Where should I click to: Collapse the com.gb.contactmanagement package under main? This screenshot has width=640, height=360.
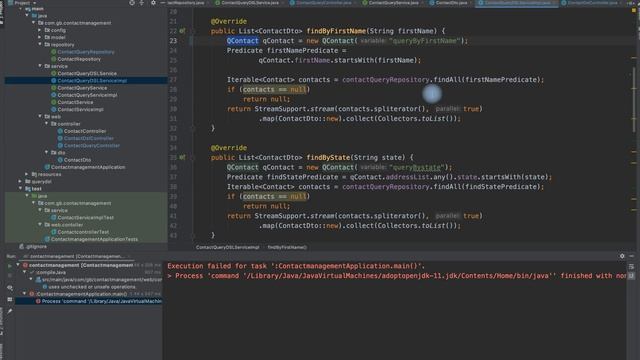pyautogui.click(x=33, y=23)
